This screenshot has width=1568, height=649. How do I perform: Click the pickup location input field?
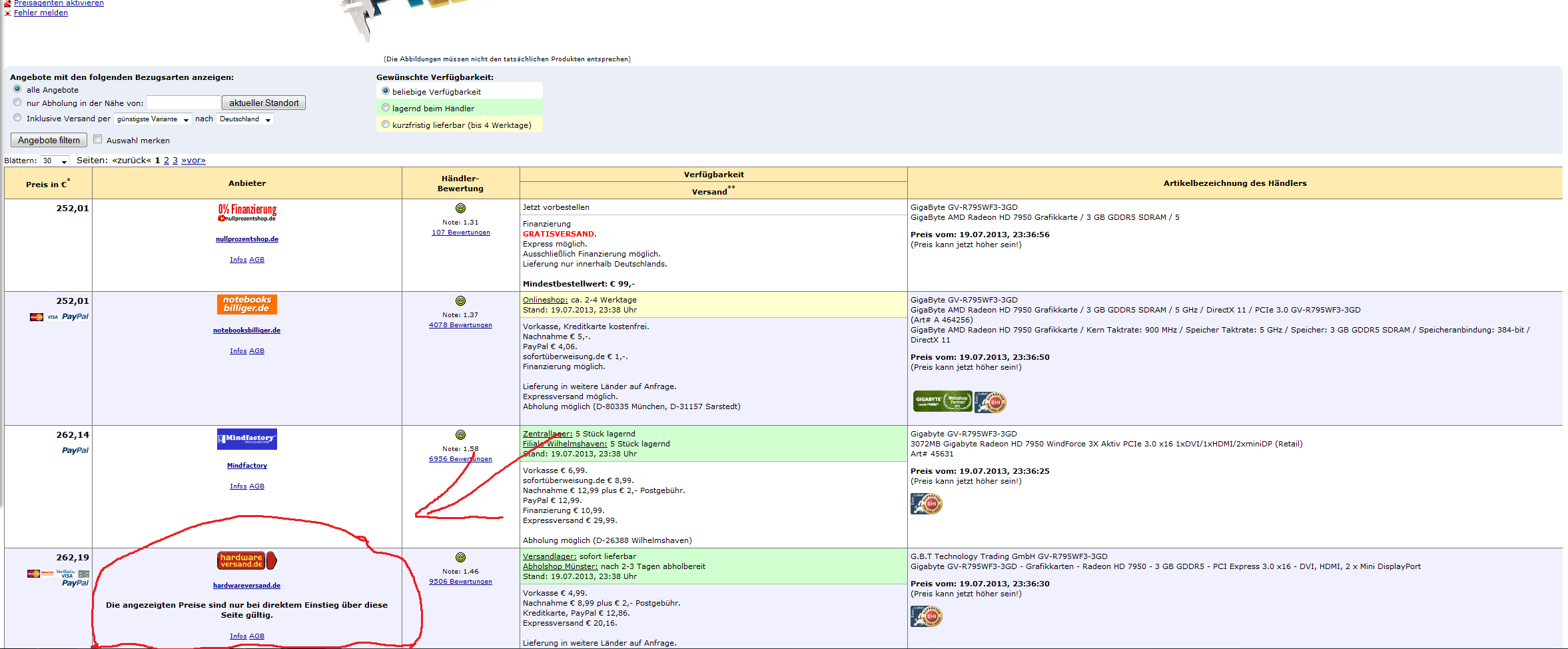184,103
